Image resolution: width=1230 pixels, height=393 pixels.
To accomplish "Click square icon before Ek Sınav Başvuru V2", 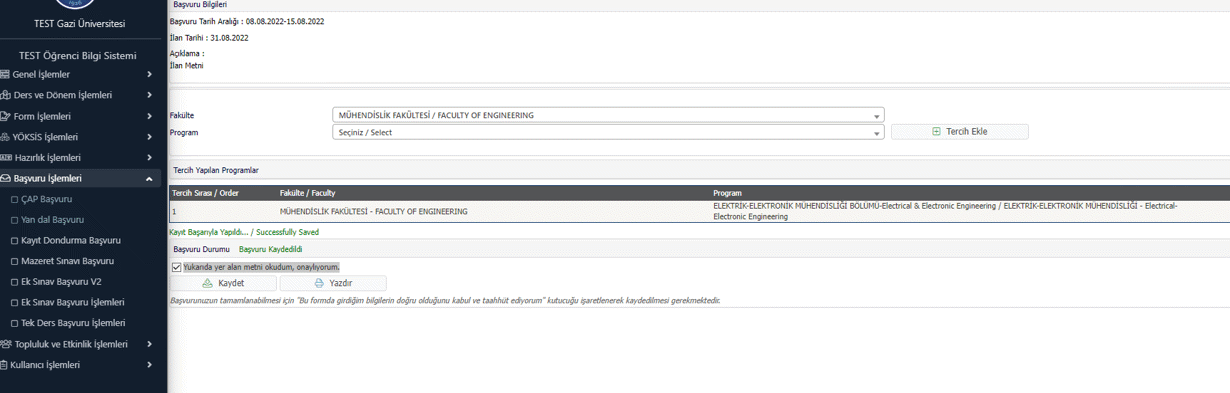I will (x=14, y=282).
